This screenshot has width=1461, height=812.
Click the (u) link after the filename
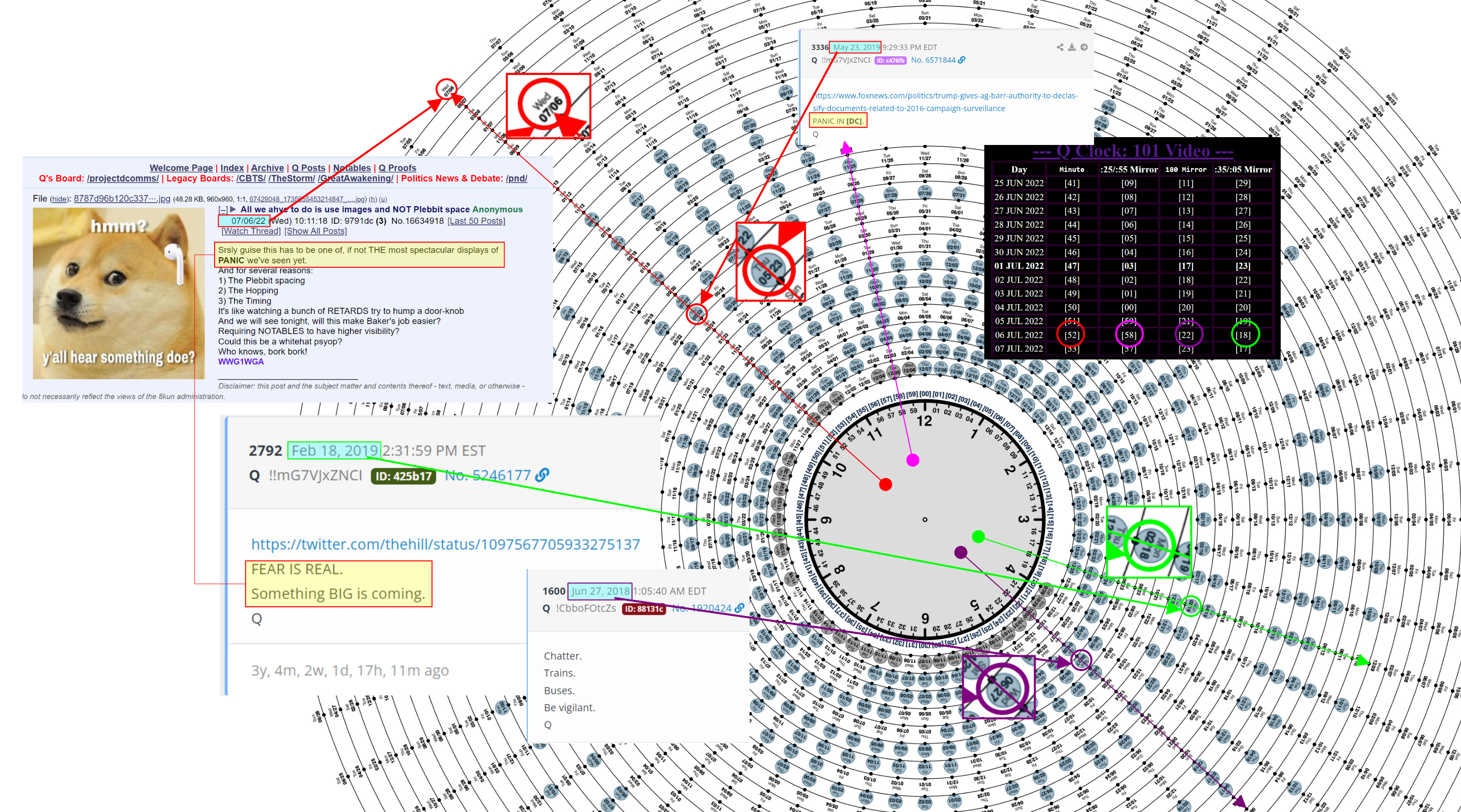tap(383, 199)
